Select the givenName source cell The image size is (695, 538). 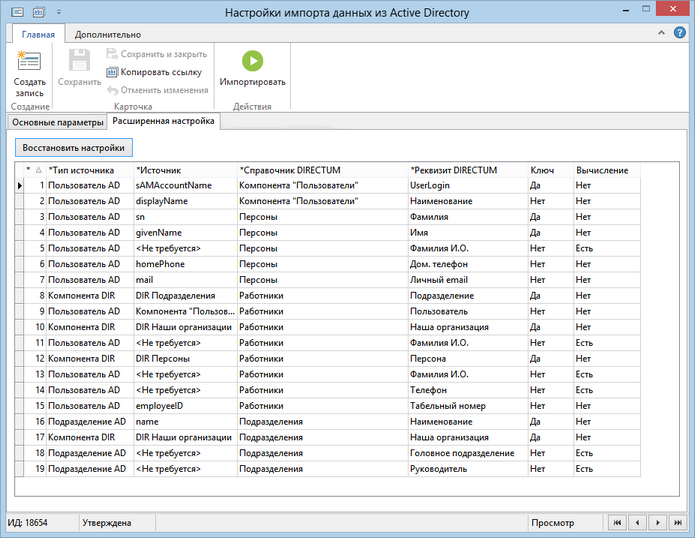tap(185, 233)
